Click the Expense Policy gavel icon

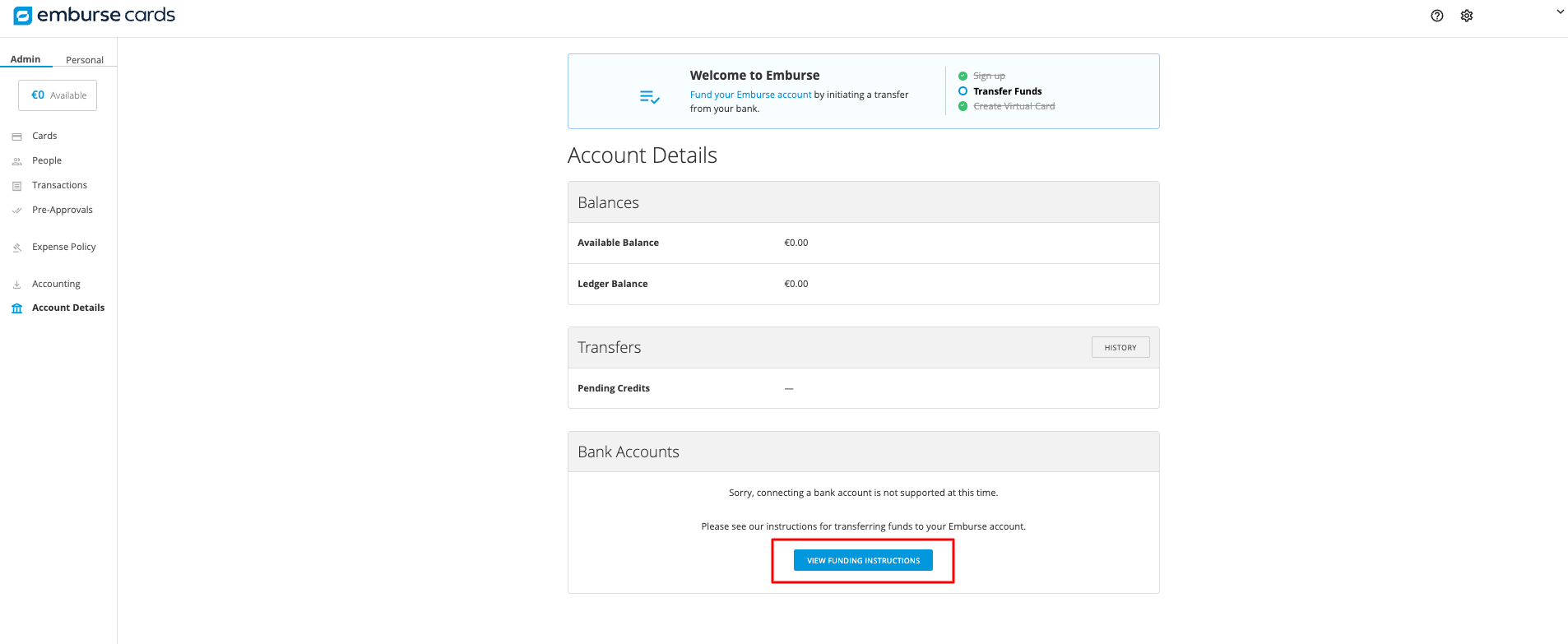pos(16,248)
